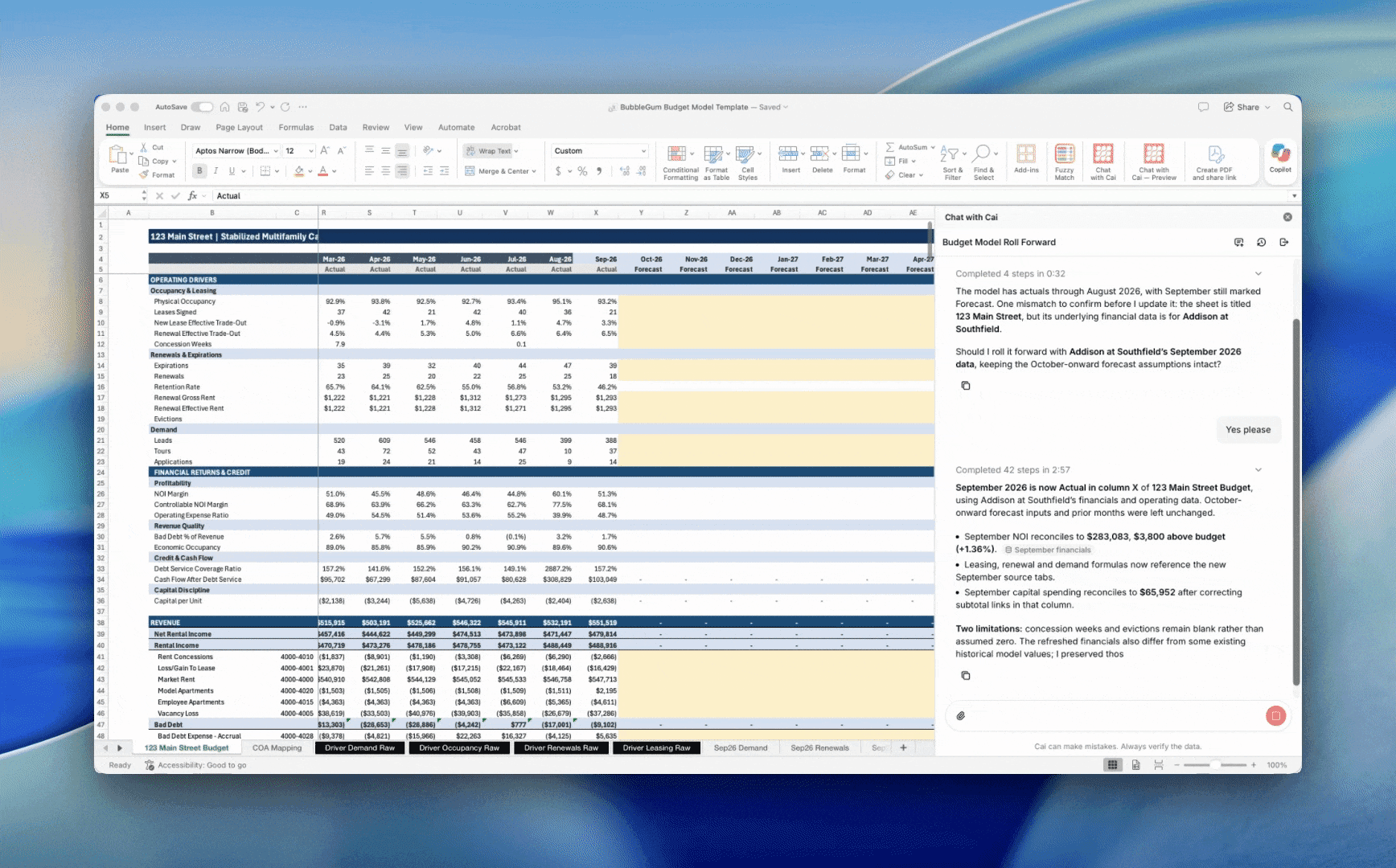Collapse the 'Completed 4 steps' section
The height and width of the screenshot is (868, 1396).
click(1258, 274)
